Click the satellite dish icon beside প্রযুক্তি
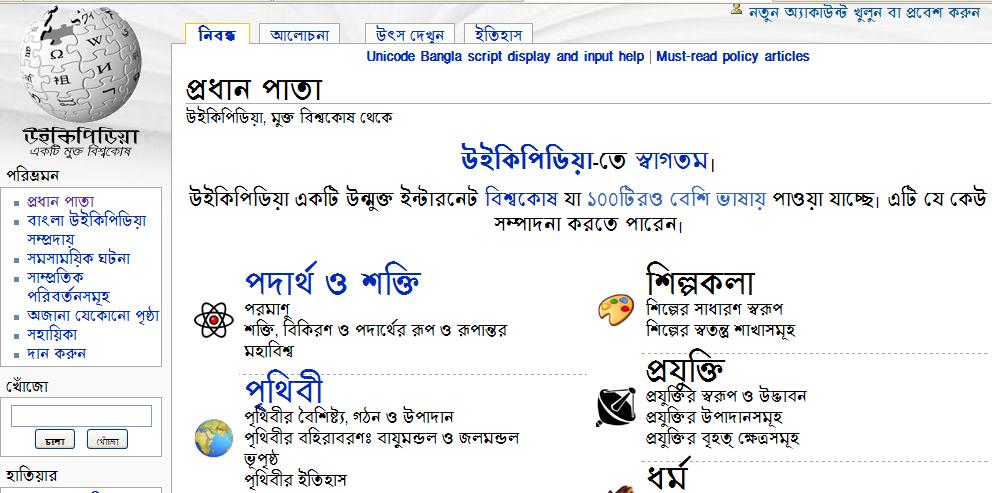992x493 pixels. (616, 406)
